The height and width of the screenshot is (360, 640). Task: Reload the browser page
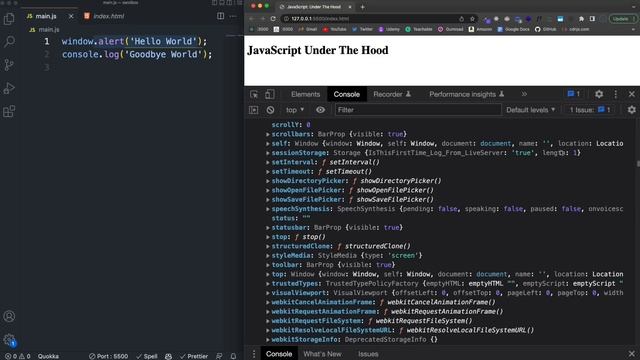(x=273, y=19)
